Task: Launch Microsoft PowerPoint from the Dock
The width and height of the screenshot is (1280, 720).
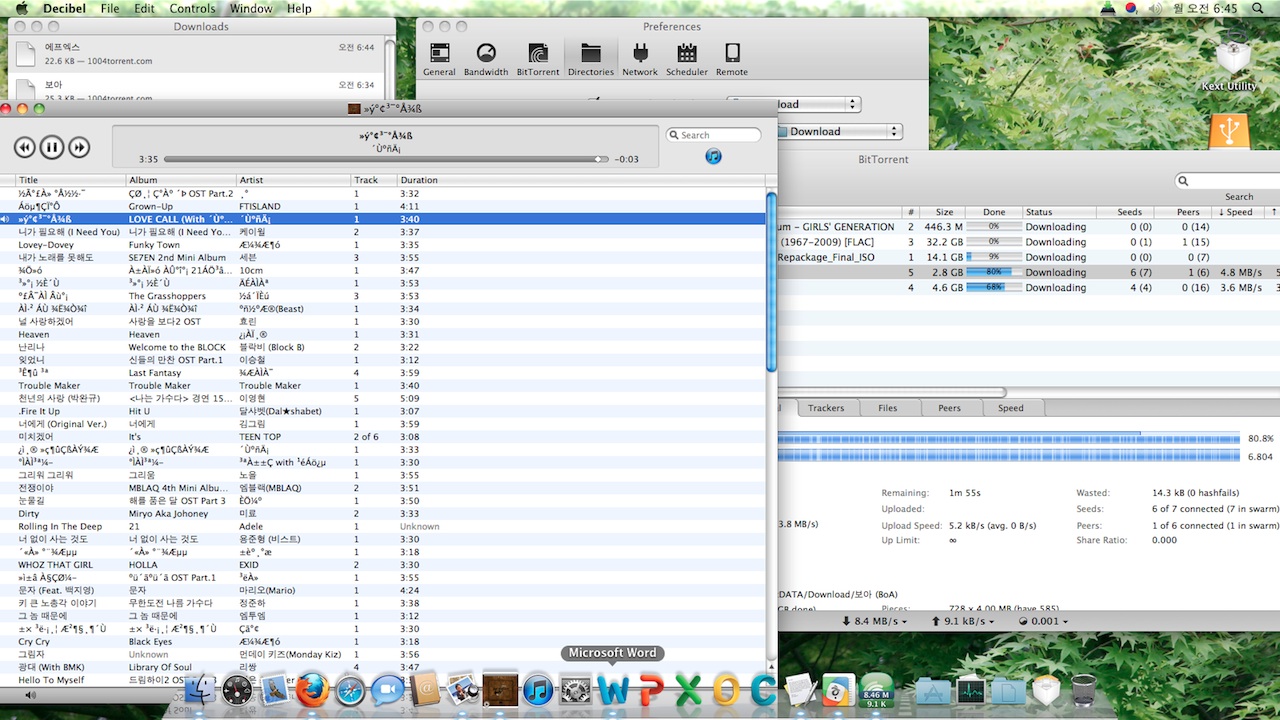Action: [651, 690]
